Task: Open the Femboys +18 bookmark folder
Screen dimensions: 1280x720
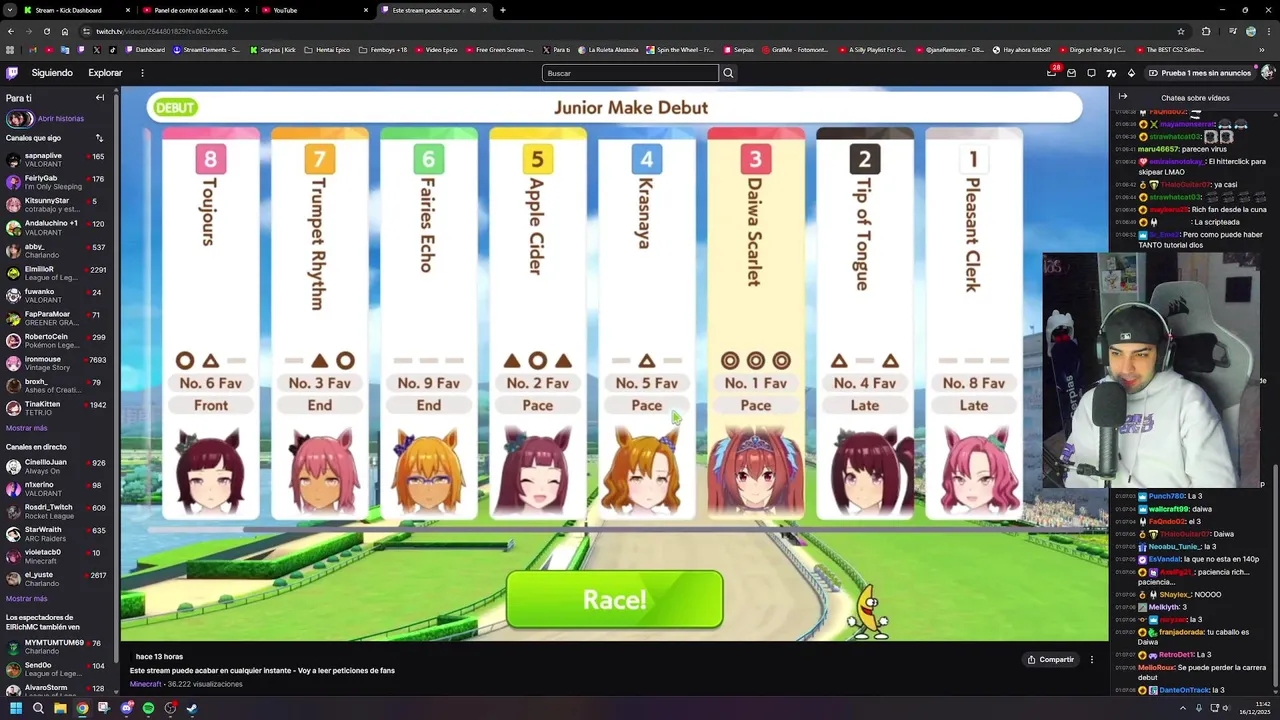Action: (383, 50)
